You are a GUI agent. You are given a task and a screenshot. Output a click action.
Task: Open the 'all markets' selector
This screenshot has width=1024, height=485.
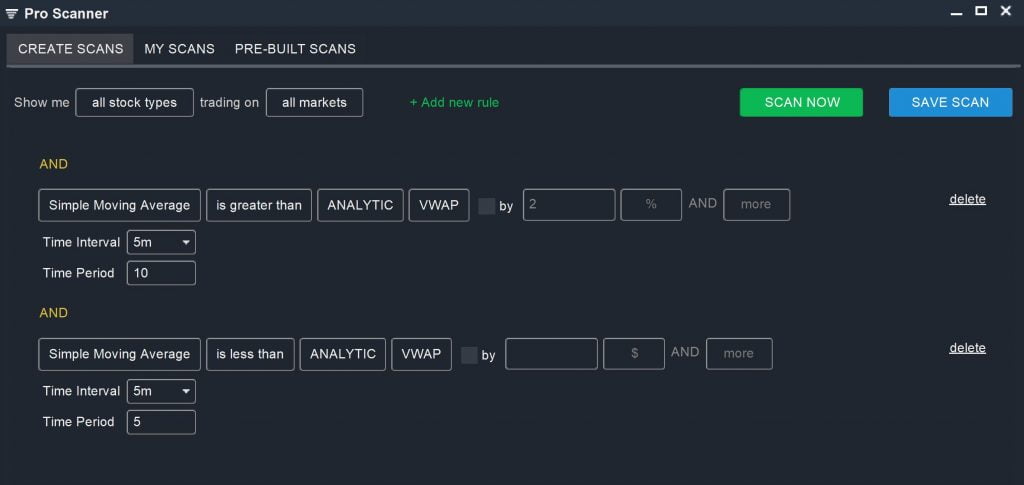(314, 102)
